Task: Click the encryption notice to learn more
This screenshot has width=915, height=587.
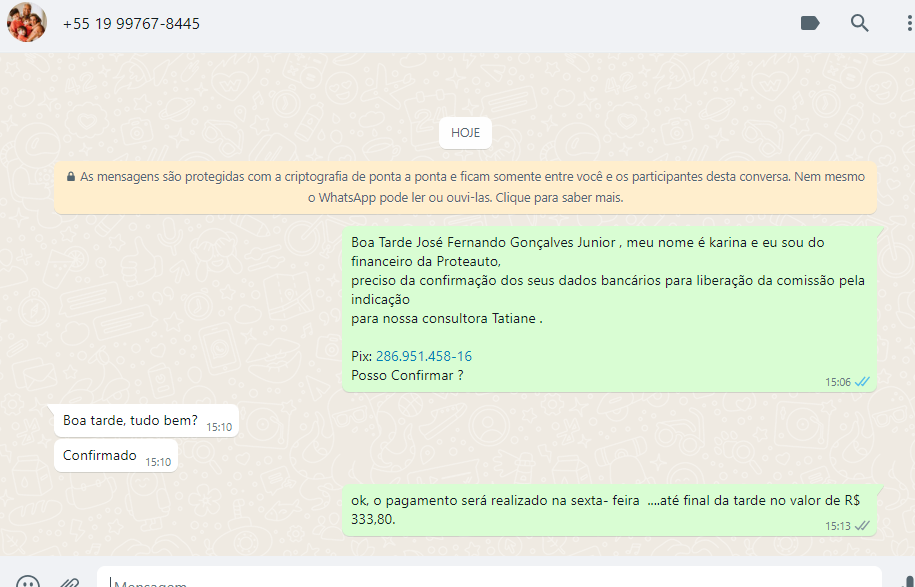Action: pyautogui.click(x=465, y=187)
